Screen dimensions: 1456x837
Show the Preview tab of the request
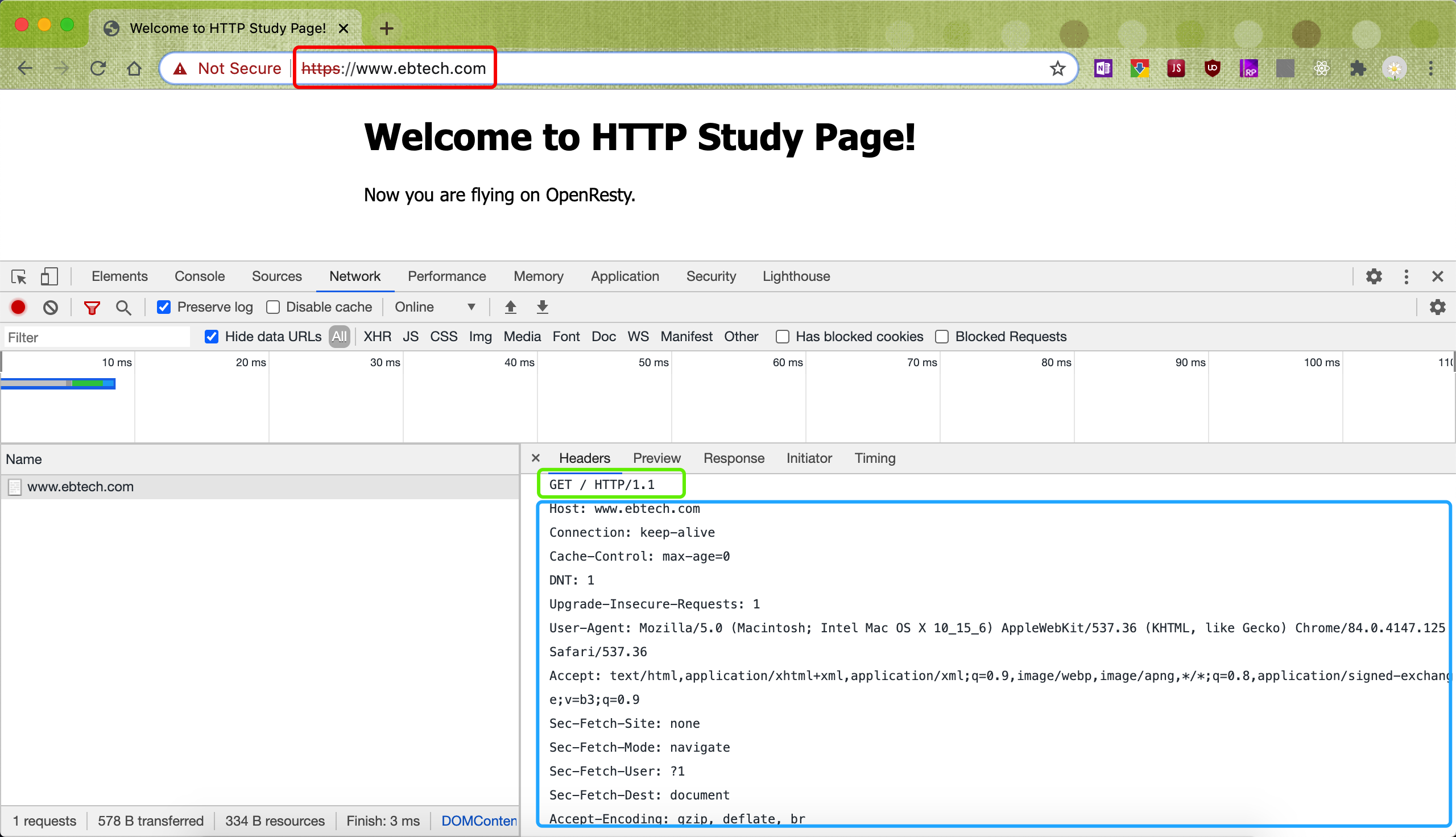point(656,458)
